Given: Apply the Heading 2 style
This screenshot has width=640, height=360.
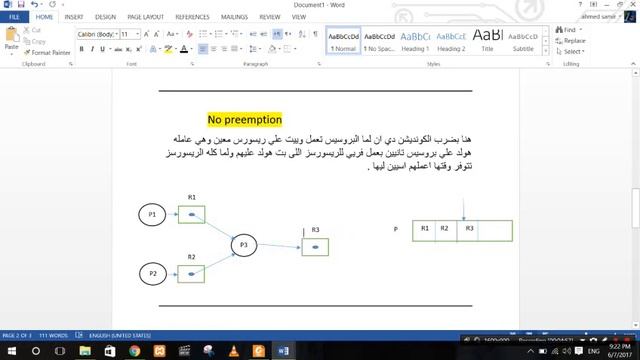Looking at the screenshot, I should pos(451,40).
